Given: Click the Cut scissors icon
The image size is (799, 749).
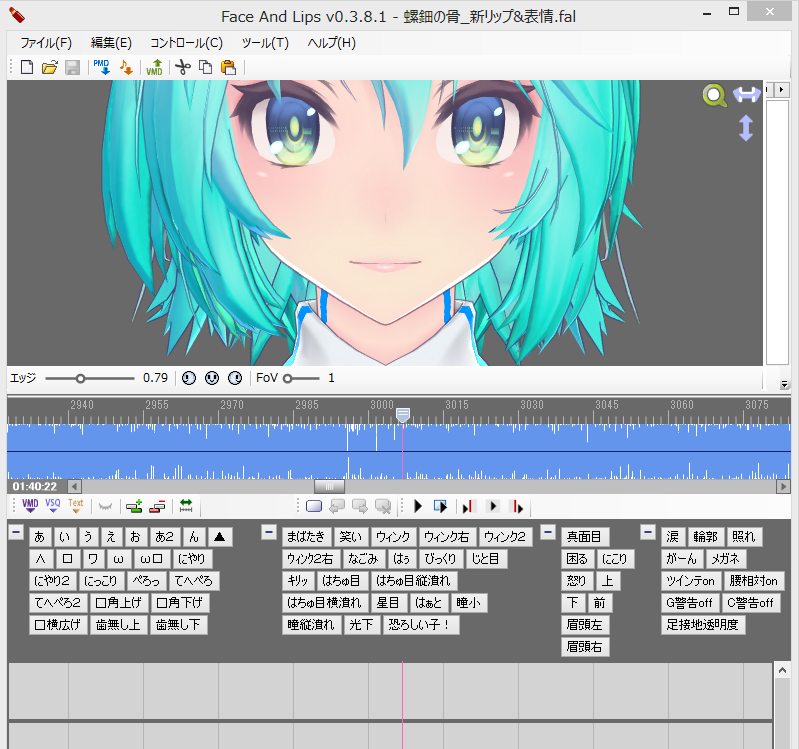Looking at the screenshot, I should pos(182,67).
